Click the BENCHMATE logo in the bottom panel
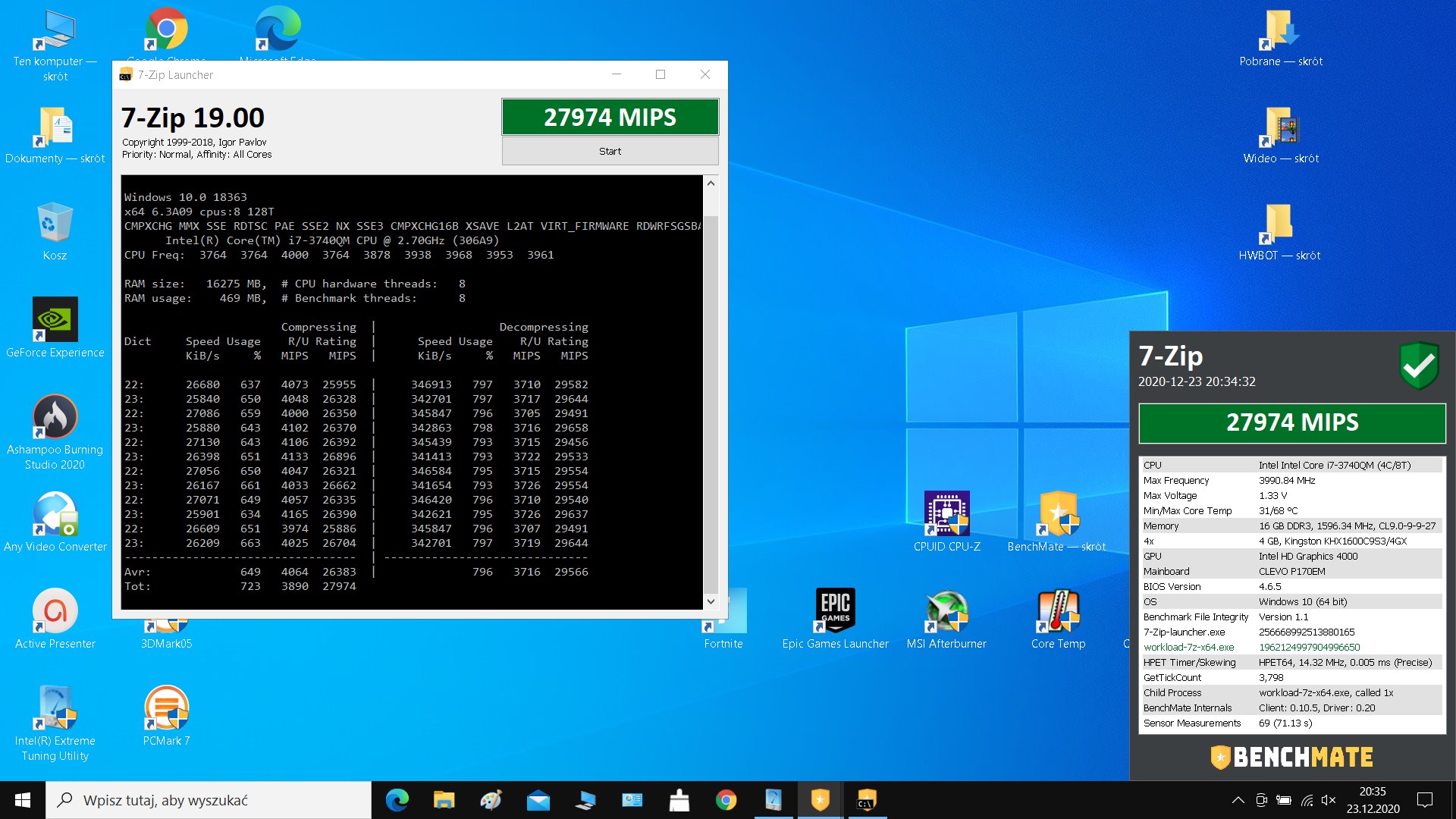The image size is (1456, 819). tap(1292, 757)
